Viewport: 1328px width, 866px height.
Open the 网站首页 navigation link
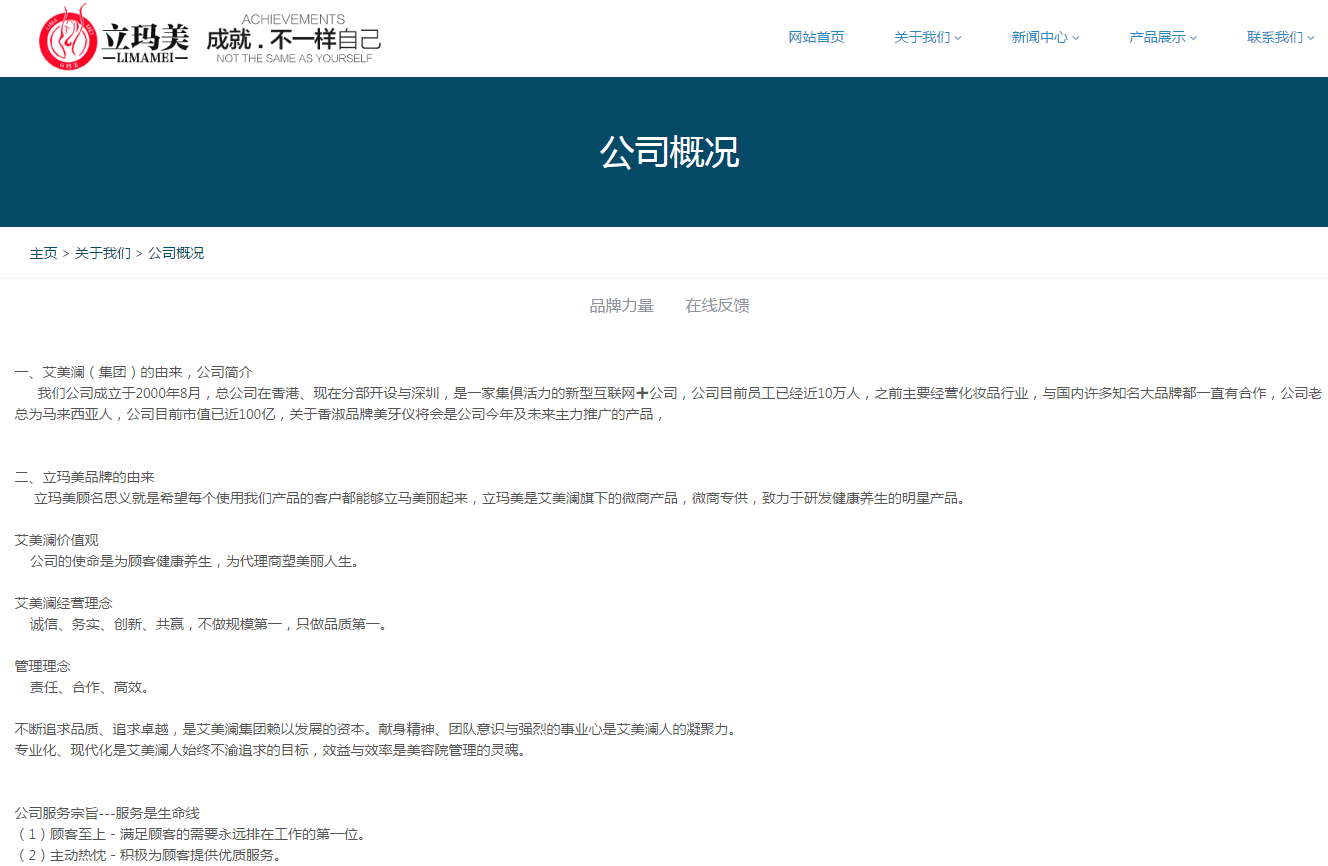(x=816, y=37)
